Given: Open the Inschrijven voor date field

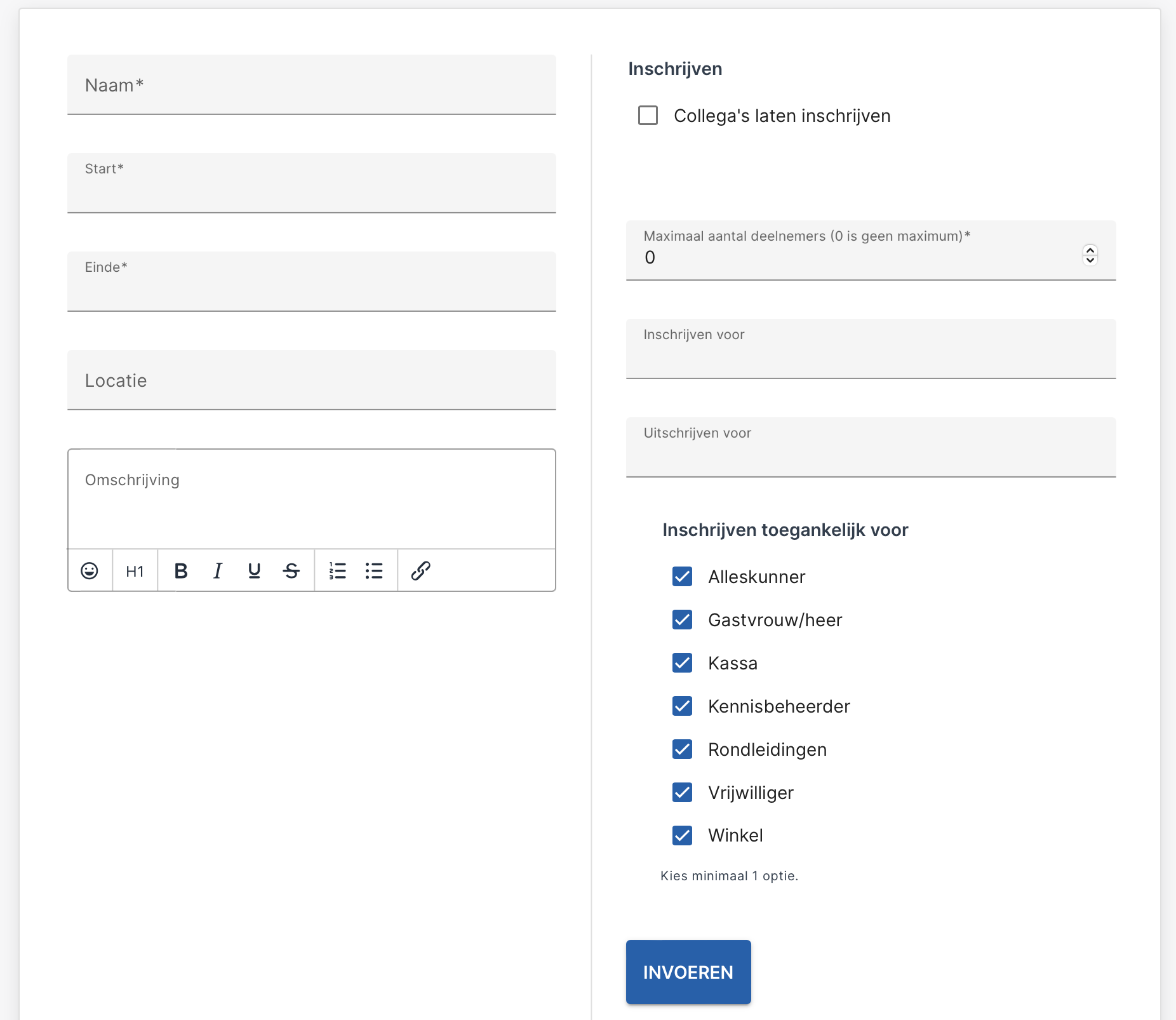Looking at the screenshot, I should (871, 349).
